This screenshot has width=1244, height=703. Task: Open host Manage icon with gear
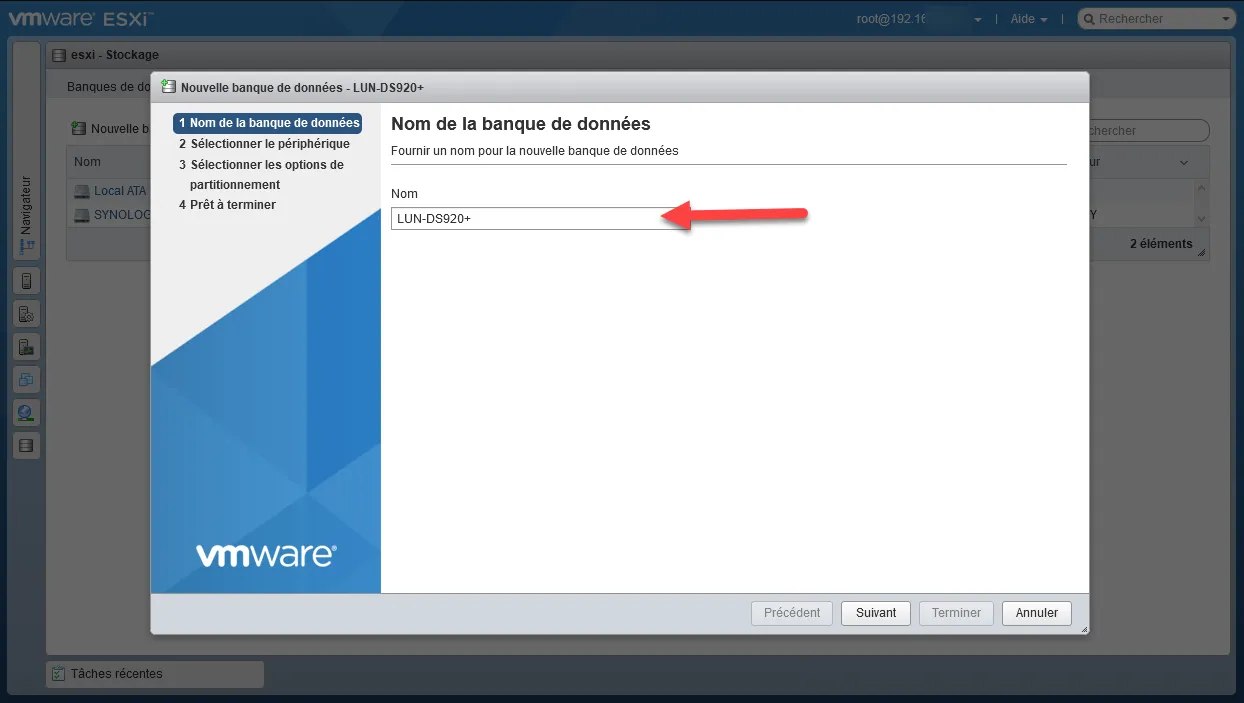click(x=27, y=314)
